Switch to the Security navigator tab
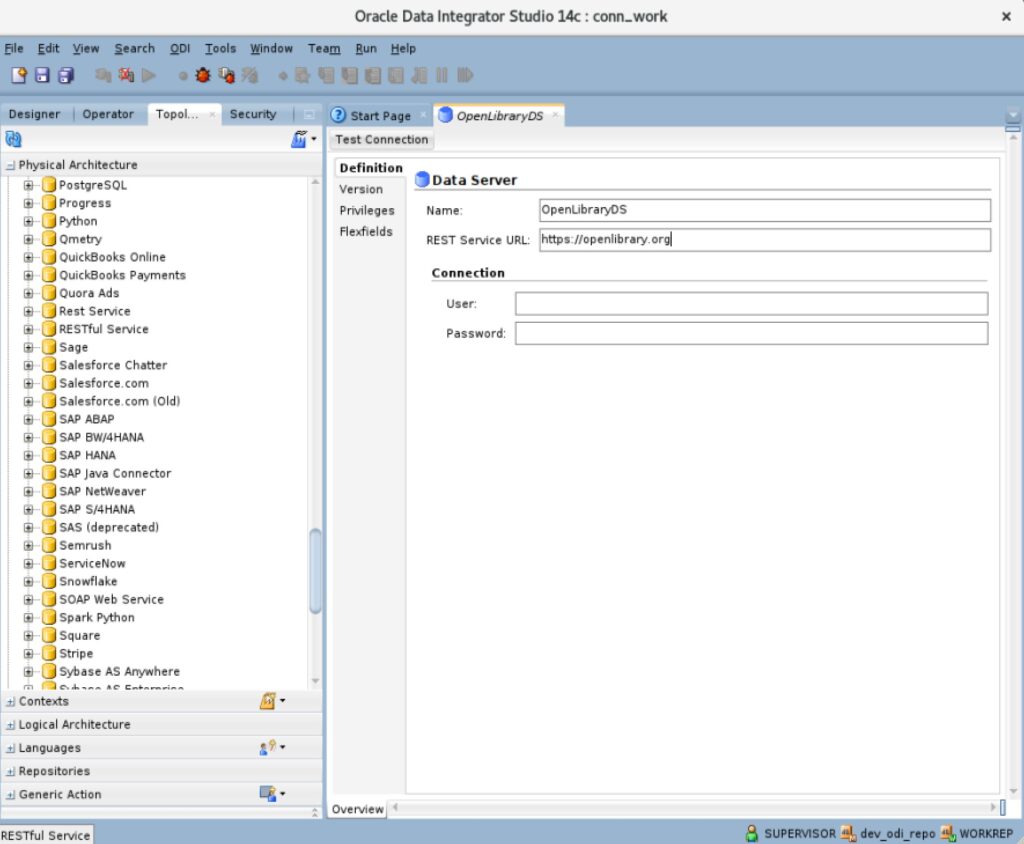This screenshot has width=1024, height=844. (253, 114)
